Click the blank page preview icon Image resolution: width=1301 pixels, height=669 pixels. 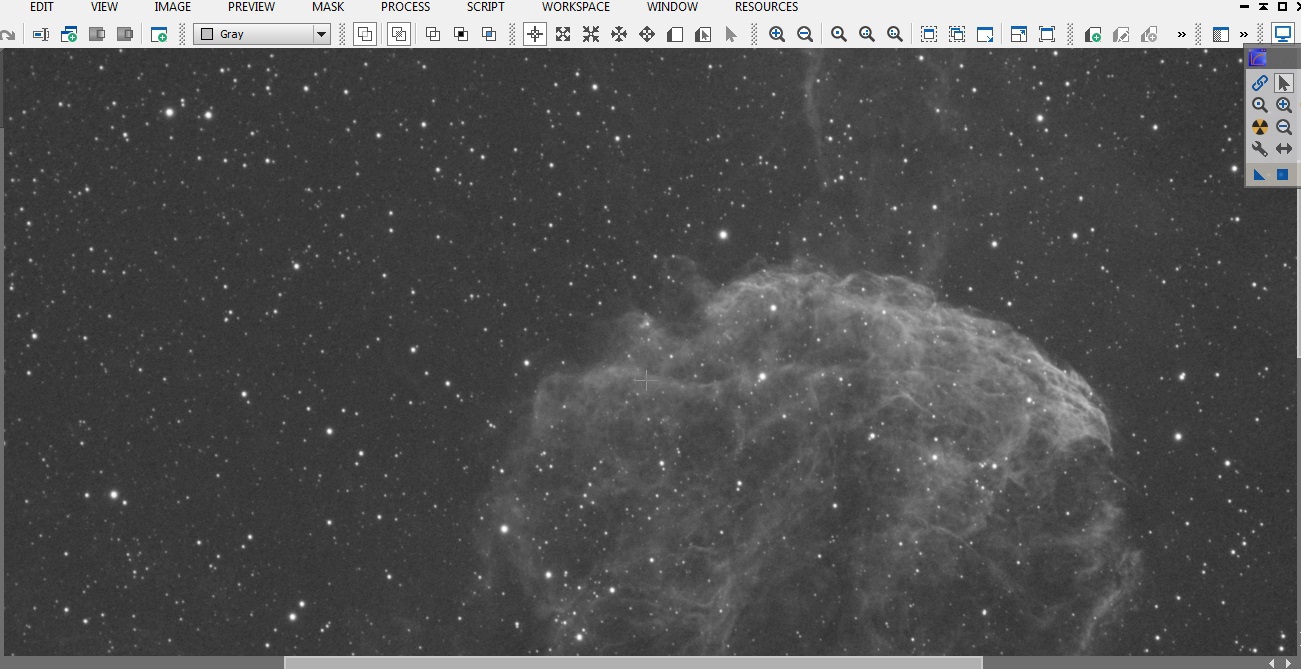coord(675,34)
